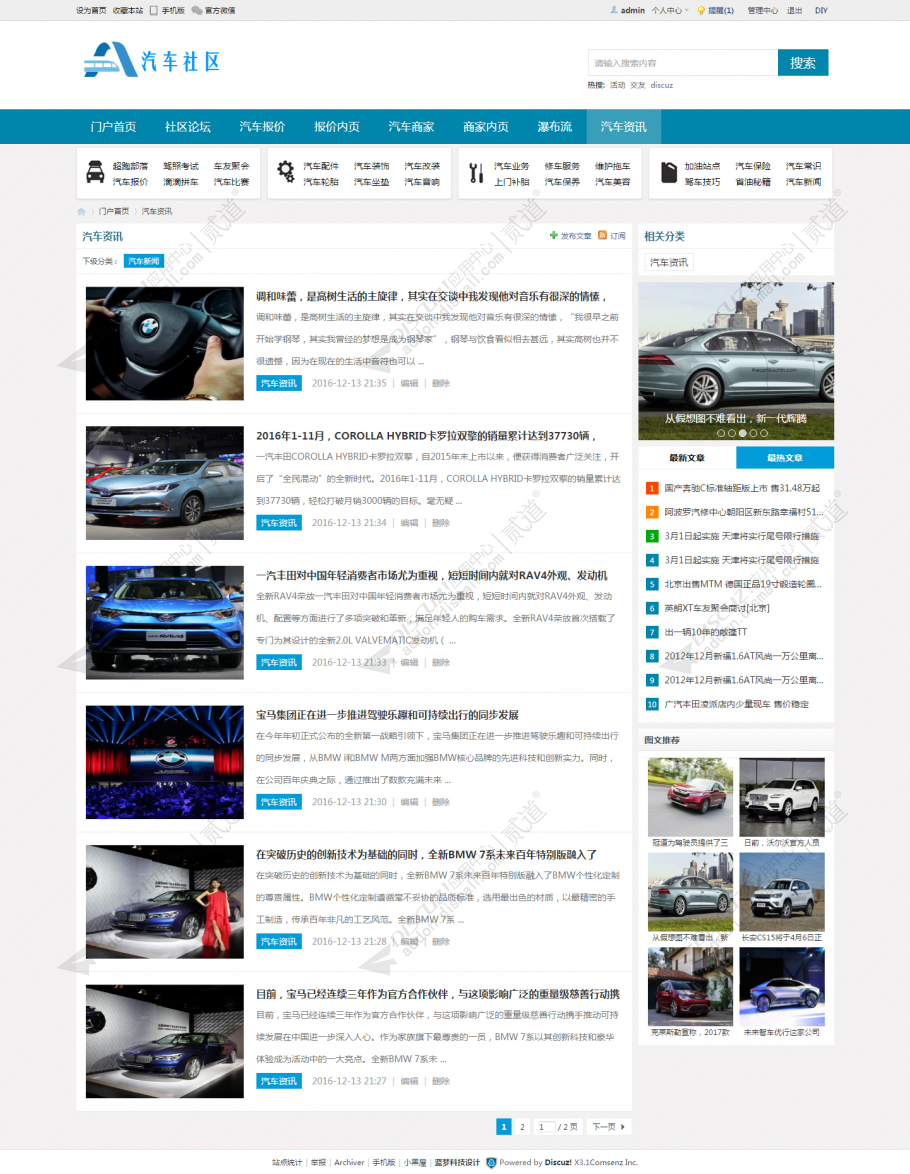Click the 门户首页 breadcrumb link
The image size is (910, 1174).
114,212
